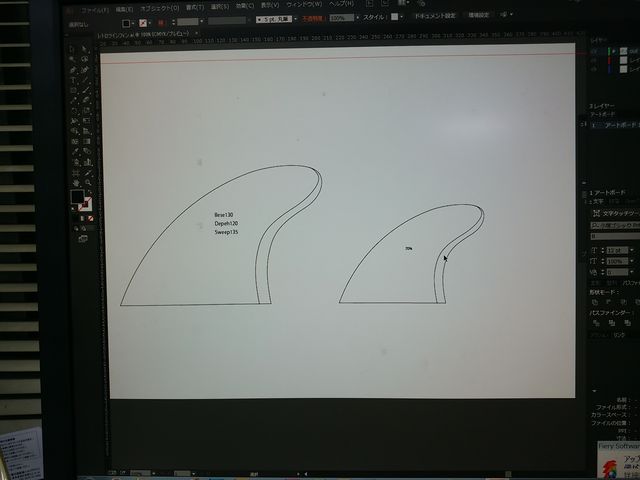Screen dimensions: 640x480
Task: Open the fill color dropdown in control bar
Action: coord(133,23)
